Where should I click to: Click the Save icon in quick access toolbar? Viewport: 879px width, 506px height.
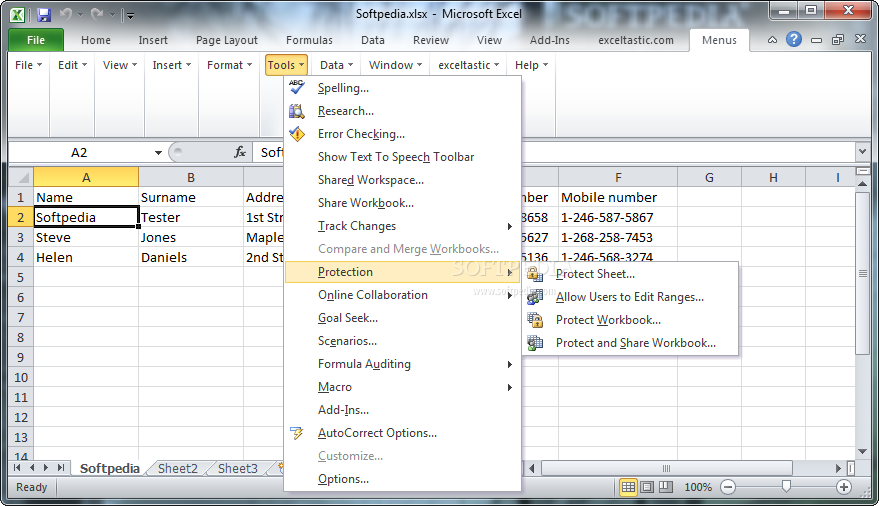(x=43, y=15)
